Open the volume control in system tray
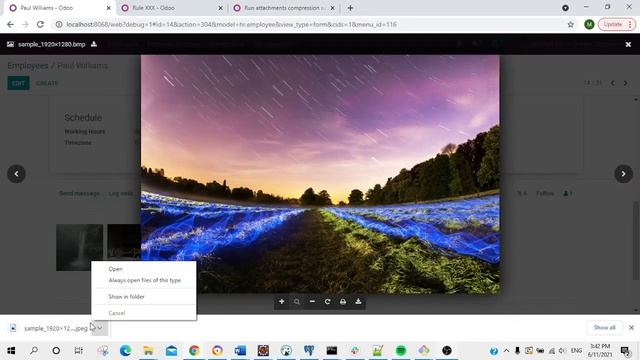This screenshot has width=640, height=360. [x=562, y=351]
